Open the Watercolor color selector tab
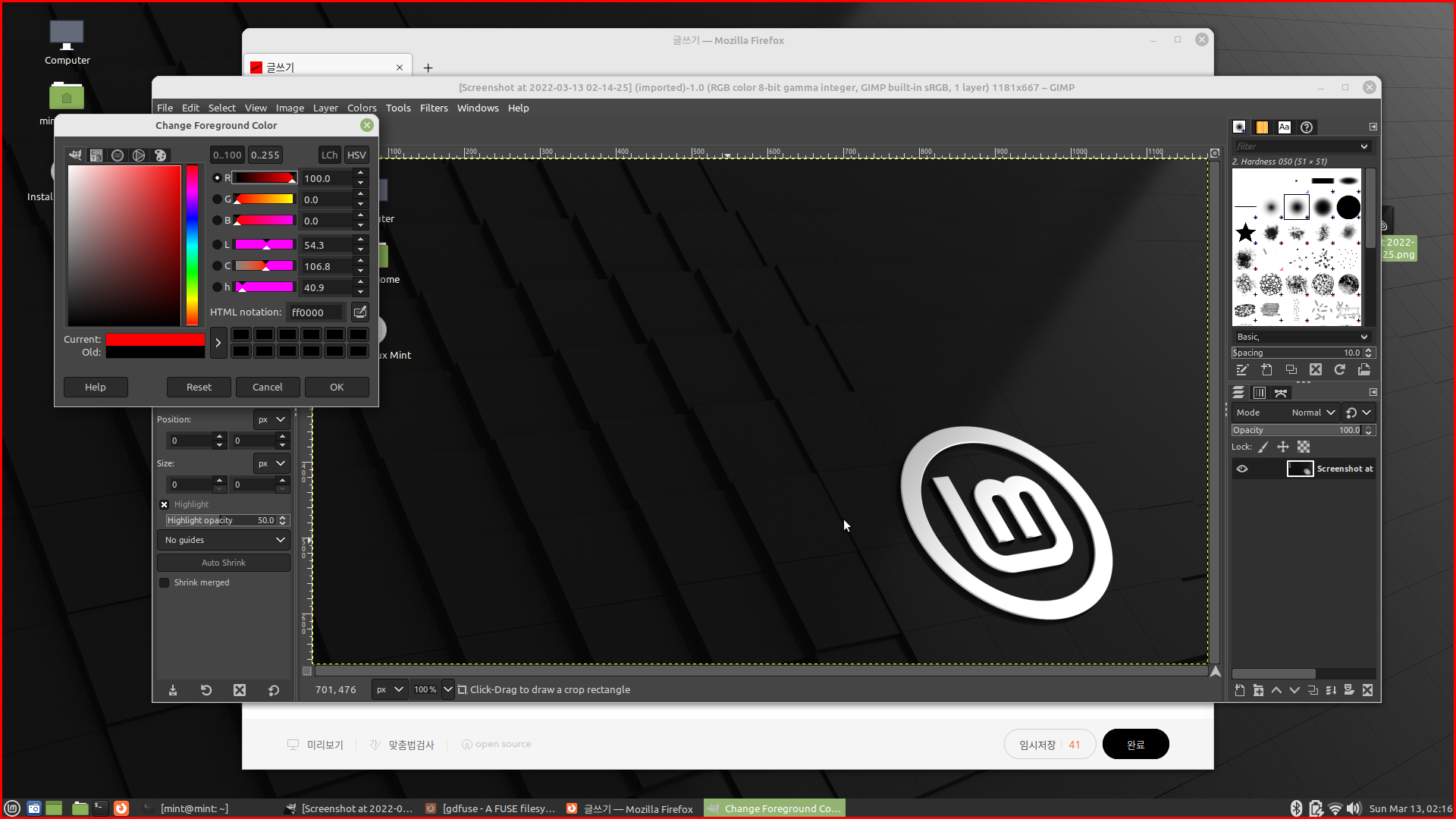Image resolution: width=1456 pixels, height=819 pixels. [x=118, y=155]
